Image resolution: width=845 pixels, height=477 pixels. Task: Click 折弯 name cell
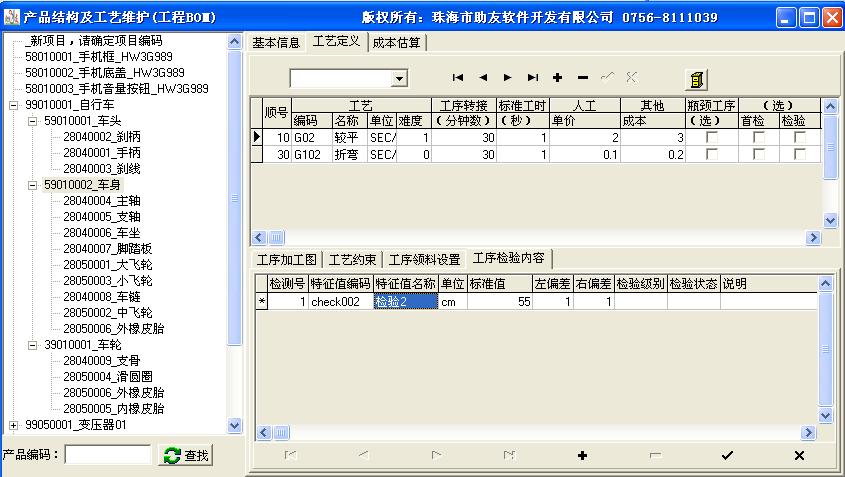(350, 155)
